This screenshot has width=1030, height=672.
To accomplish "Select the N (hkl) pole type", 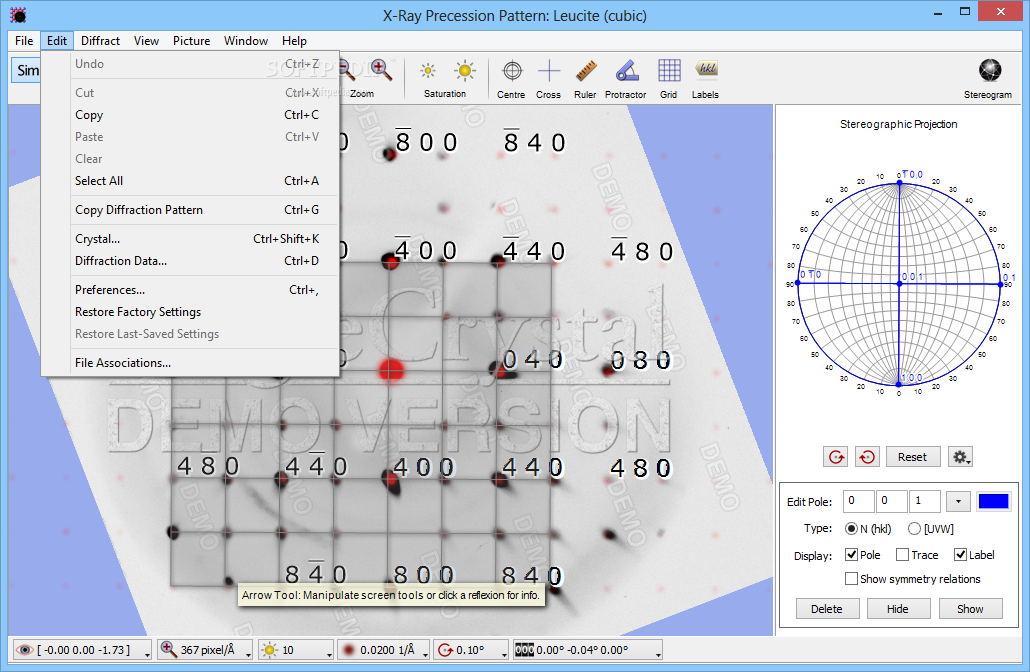I will point(852,528).
